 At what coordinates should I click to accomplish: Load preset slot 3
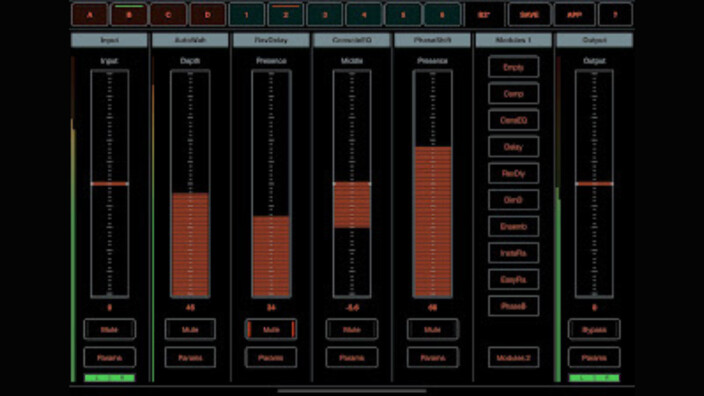click(325, 15)
